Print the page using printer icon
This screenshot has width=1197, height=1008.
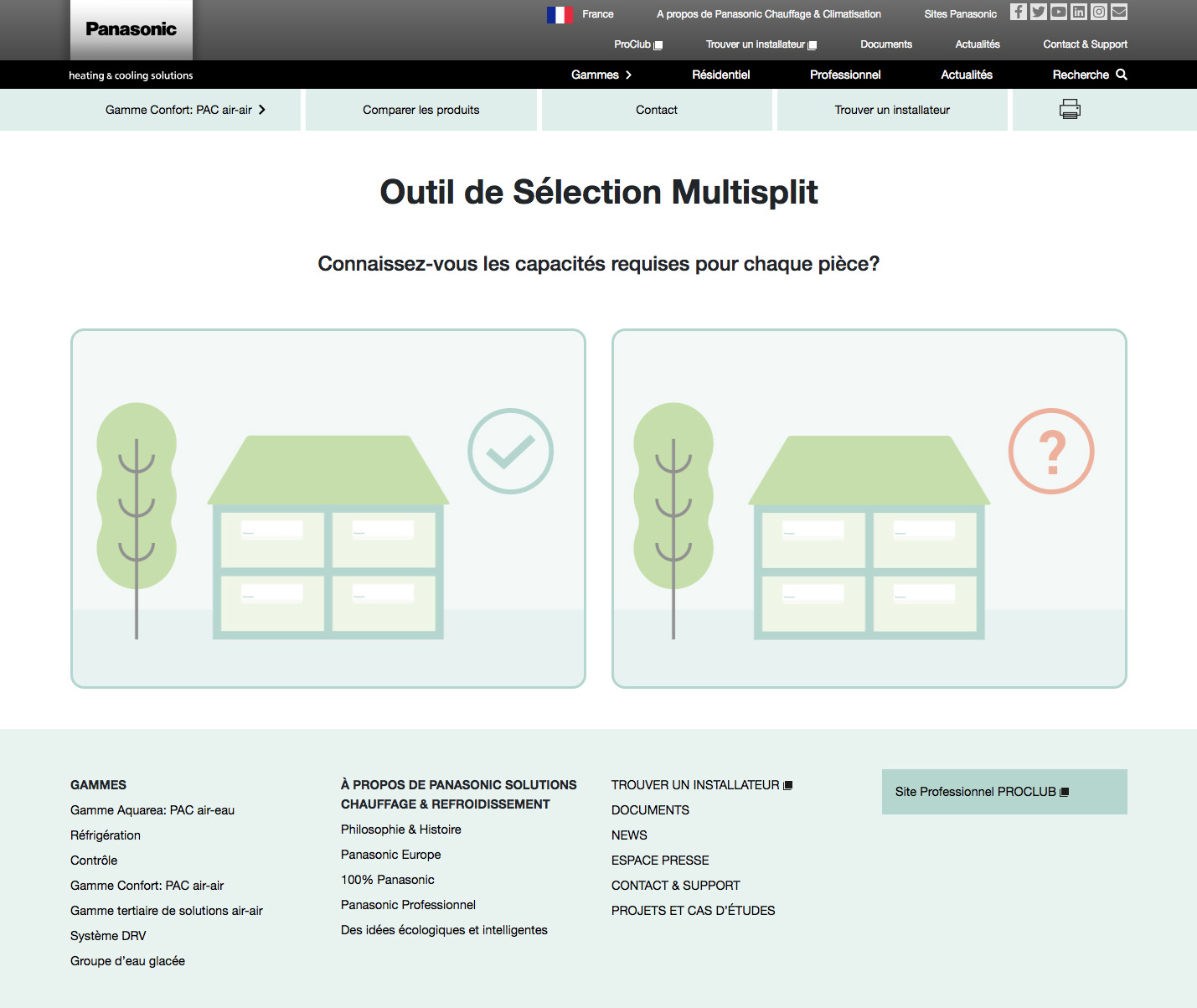(x=1070, y=109)
